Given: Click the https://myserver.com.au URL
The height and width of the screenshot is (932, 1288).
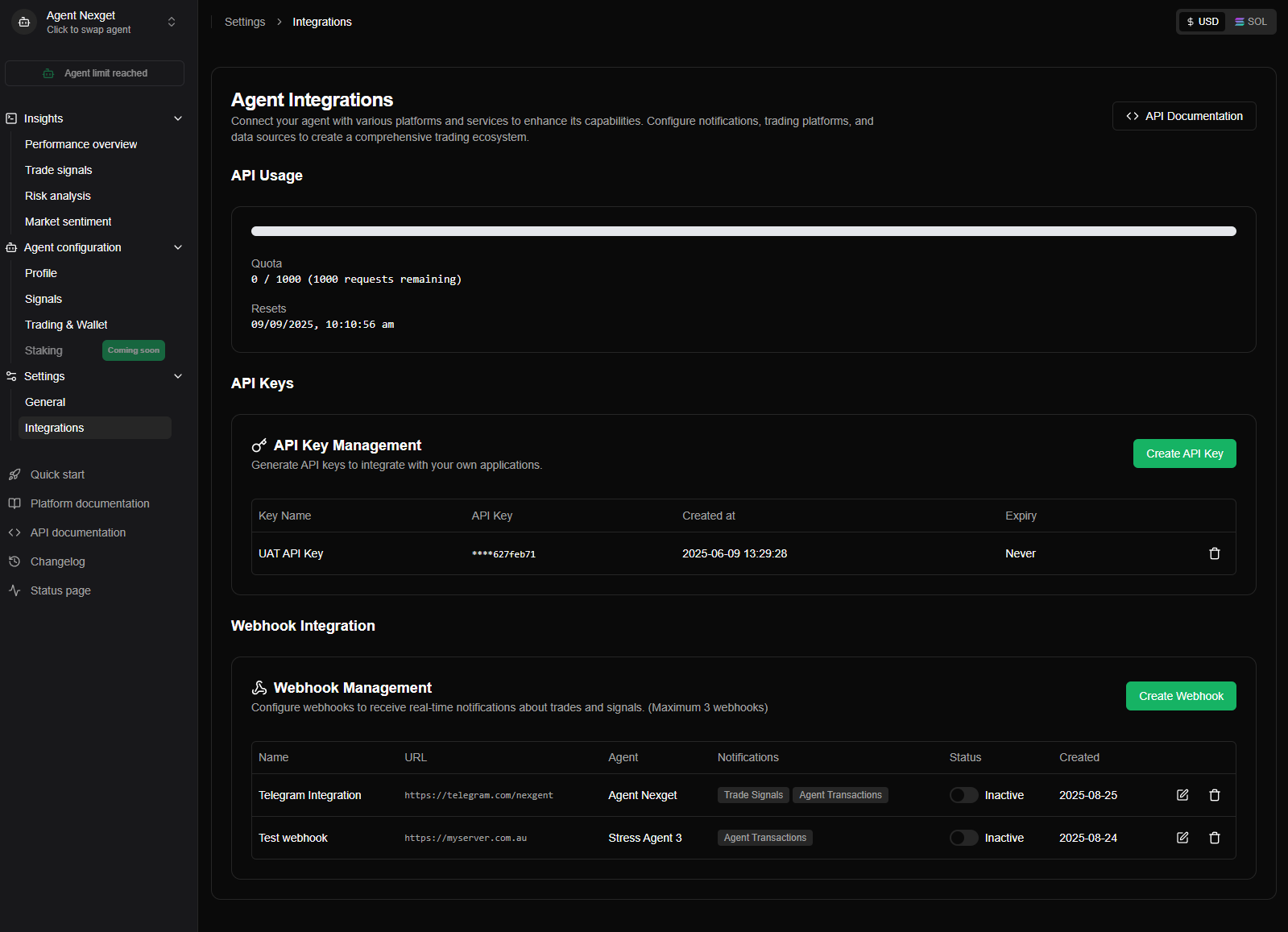Looking at the screenshot, I should tap(466, 838).
